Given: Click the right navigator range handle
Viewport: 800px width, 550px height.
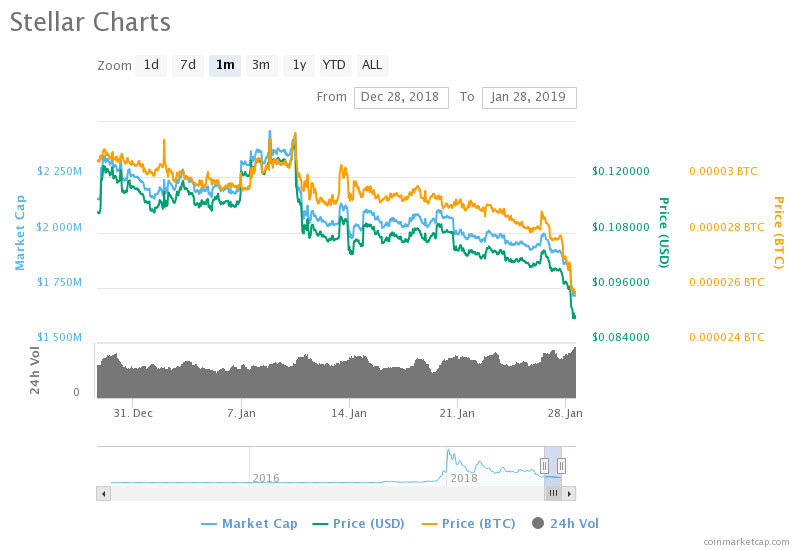Looking at the screenshot, I should point(561,466).
